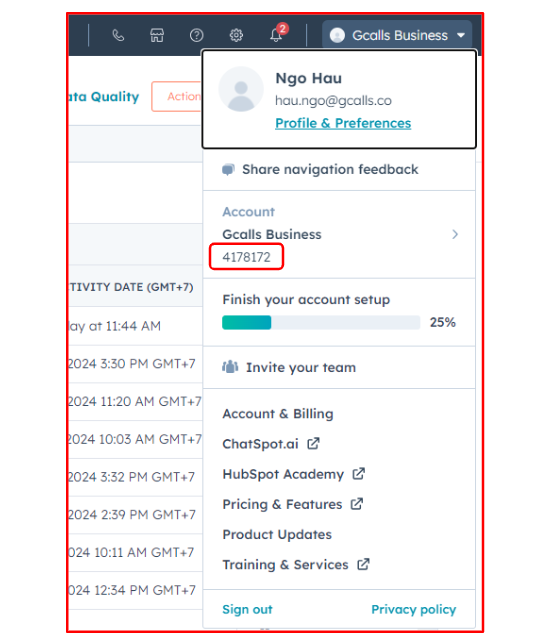This screenshot has width=551, height=636.
Task: Expand the Gcalls Business account chevron
Action: [x=455, y=234]
